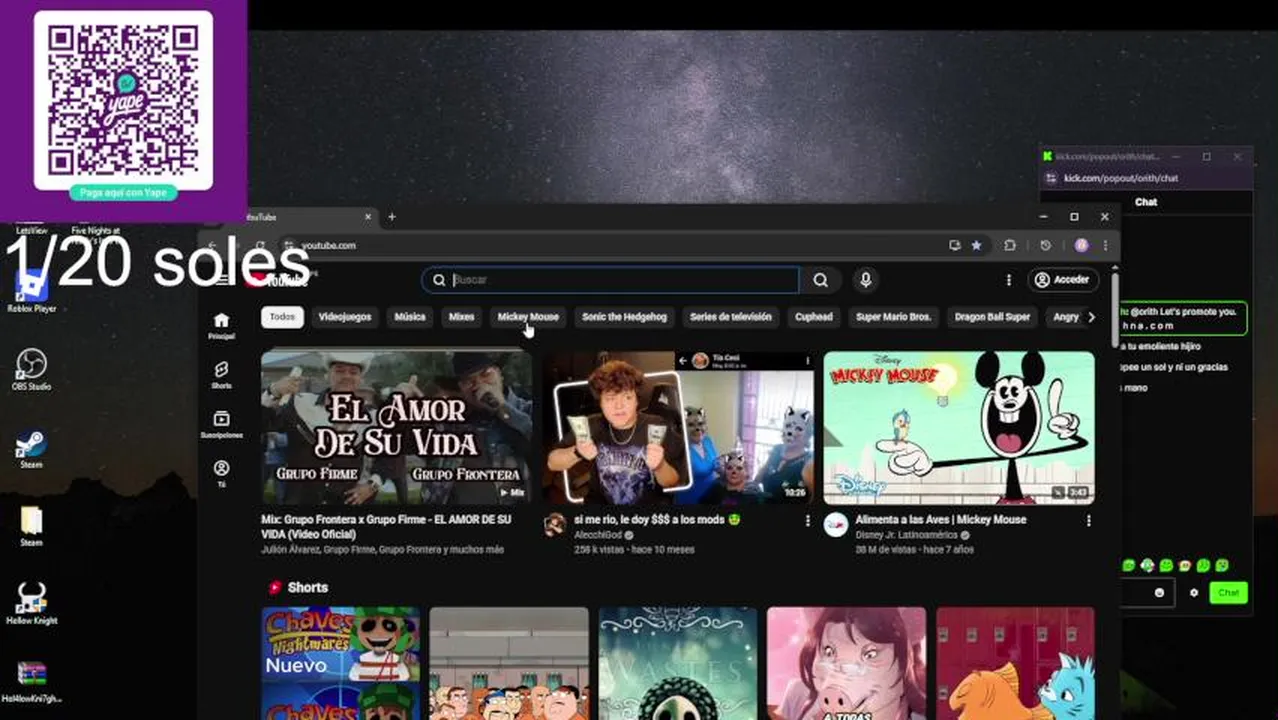Click the kick.com popout chat address

coord(1121,178)
